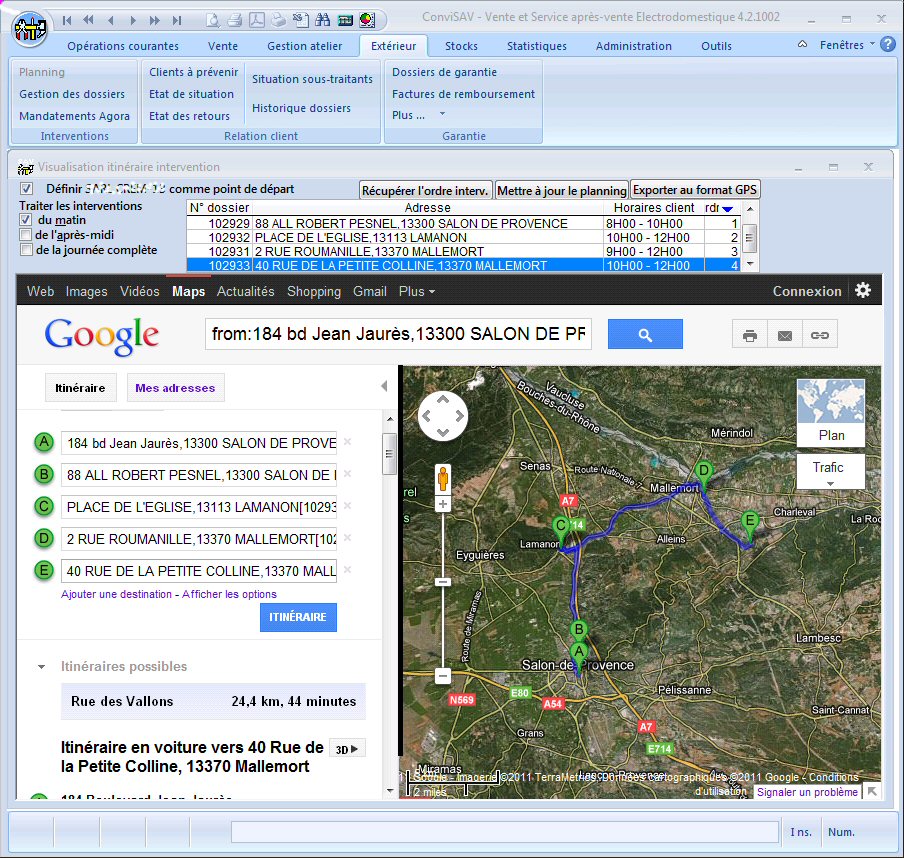
Task: Click the map pan control wheel
Action: 443,416
